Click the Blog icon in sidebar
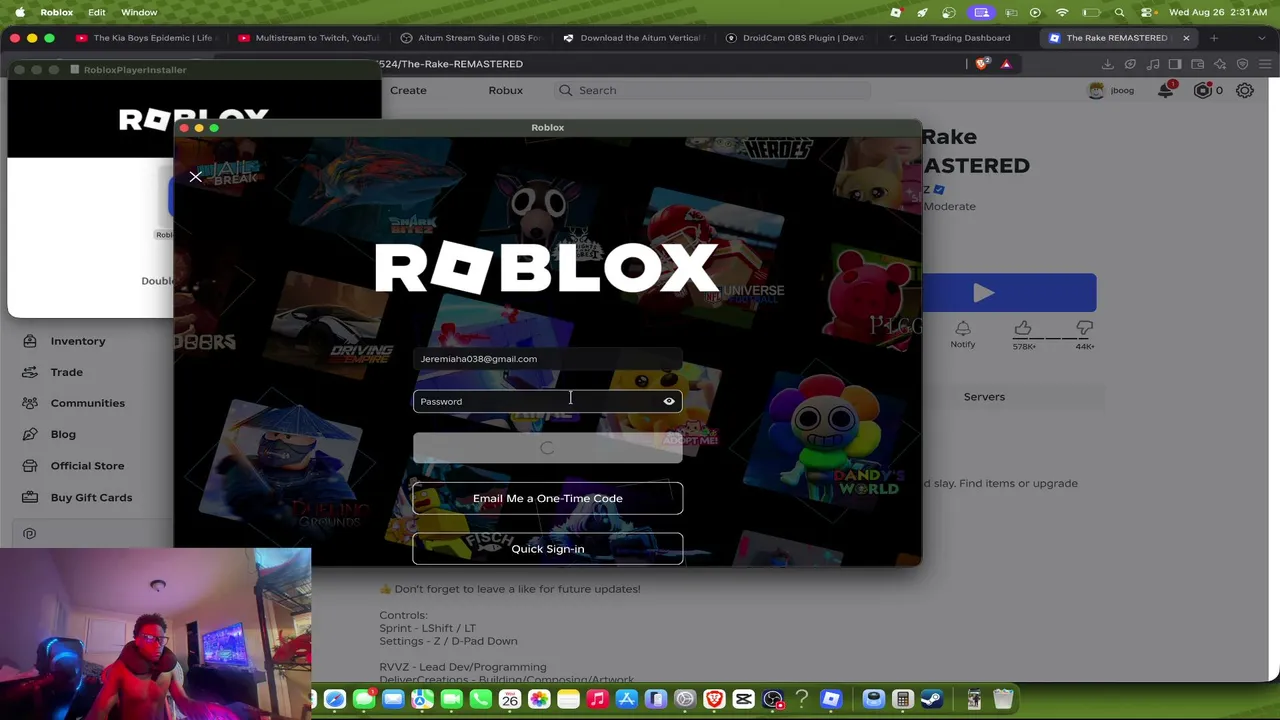The image size is (1280, 720). [30, 434]
